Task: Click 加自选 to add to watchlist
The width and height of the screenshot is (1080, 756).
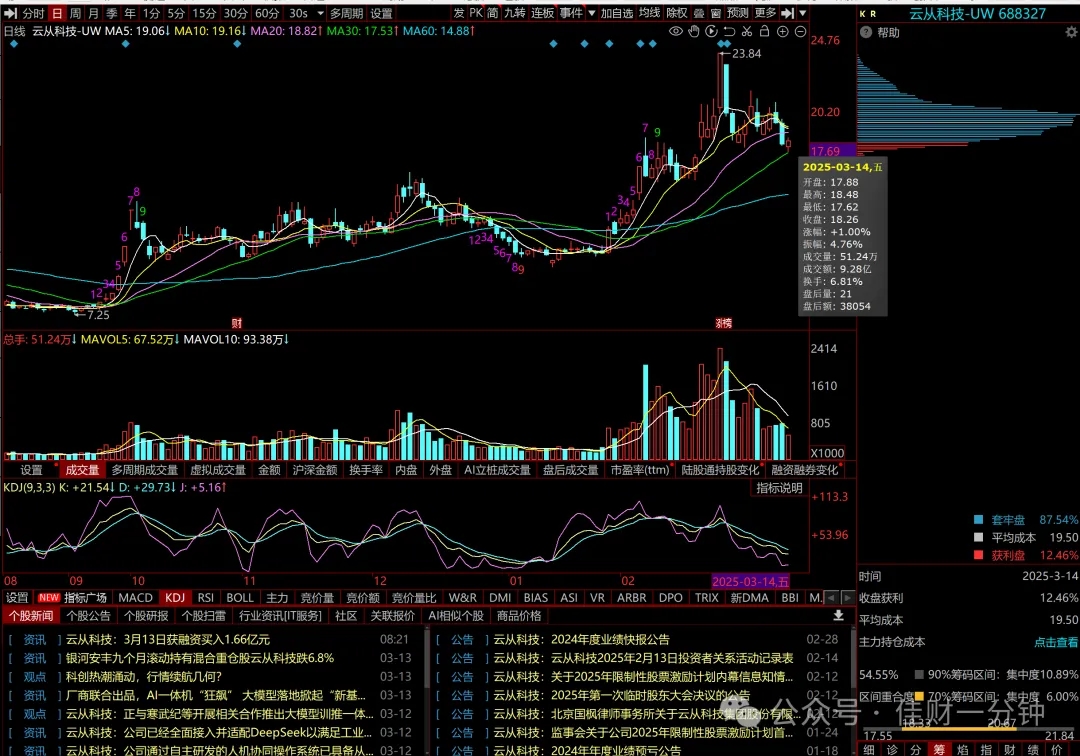Action: 616,13
